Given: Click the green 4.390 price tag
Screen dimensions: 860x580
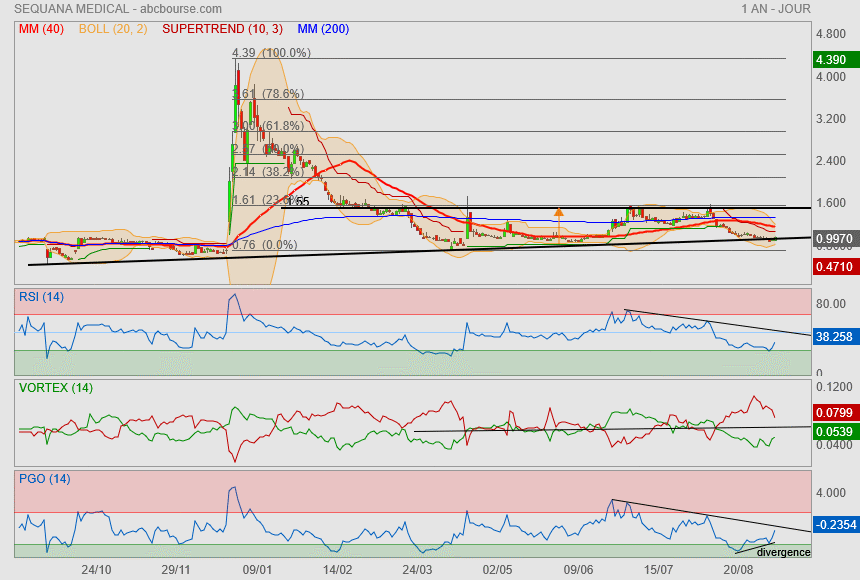Looking at the screenshot, I should point(833,60).
